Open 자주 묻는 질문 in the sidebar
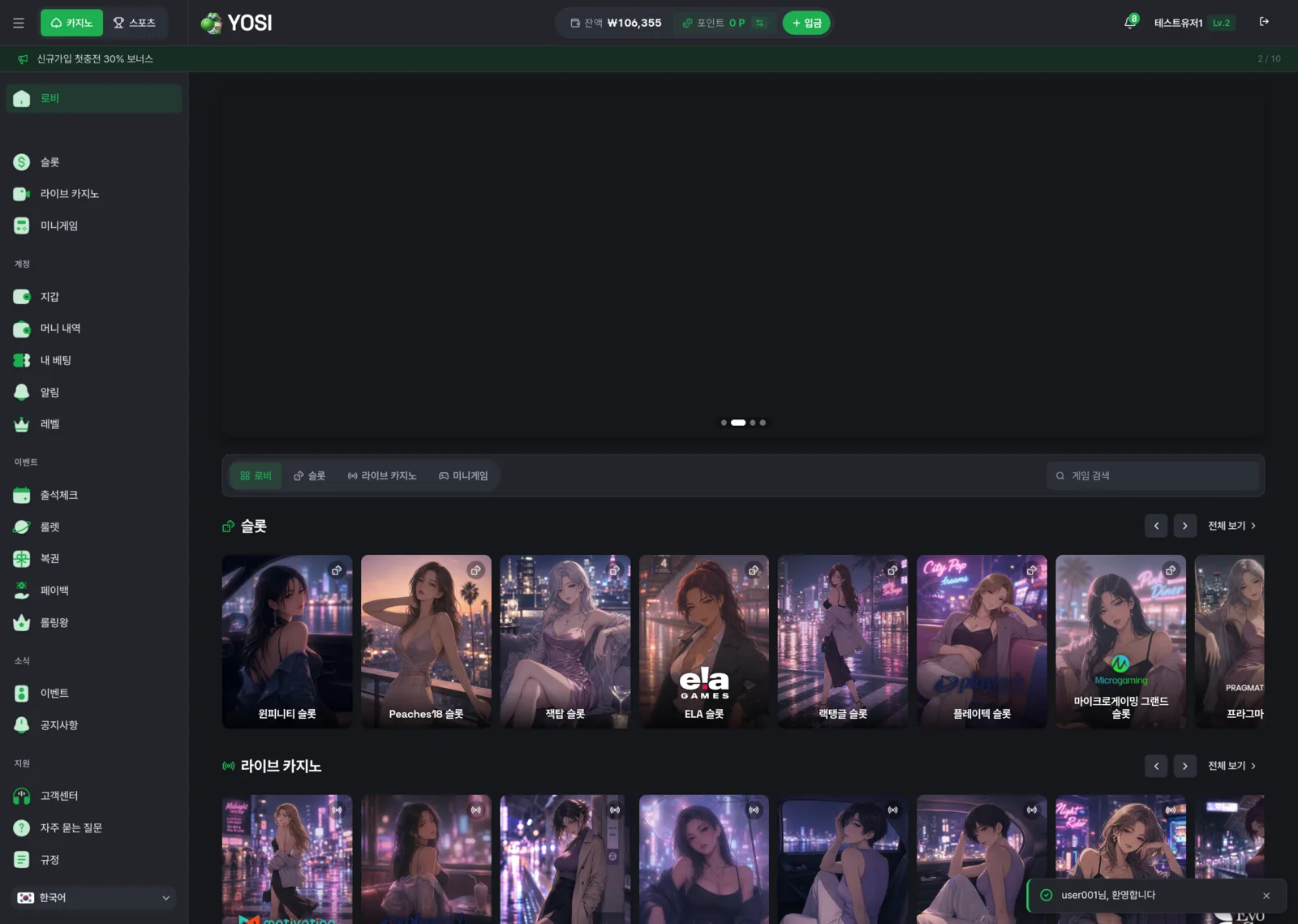 pos(94,828)
